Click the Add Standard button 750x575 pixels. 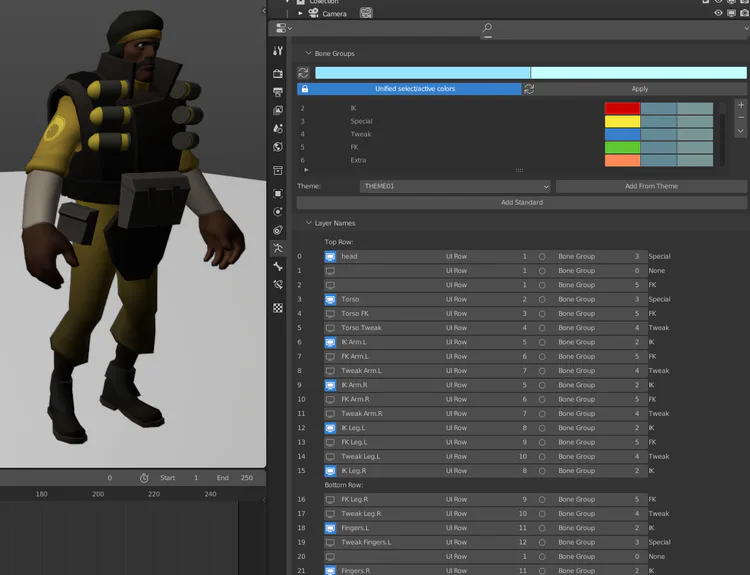pyautogui.click(x=522, y=202)
